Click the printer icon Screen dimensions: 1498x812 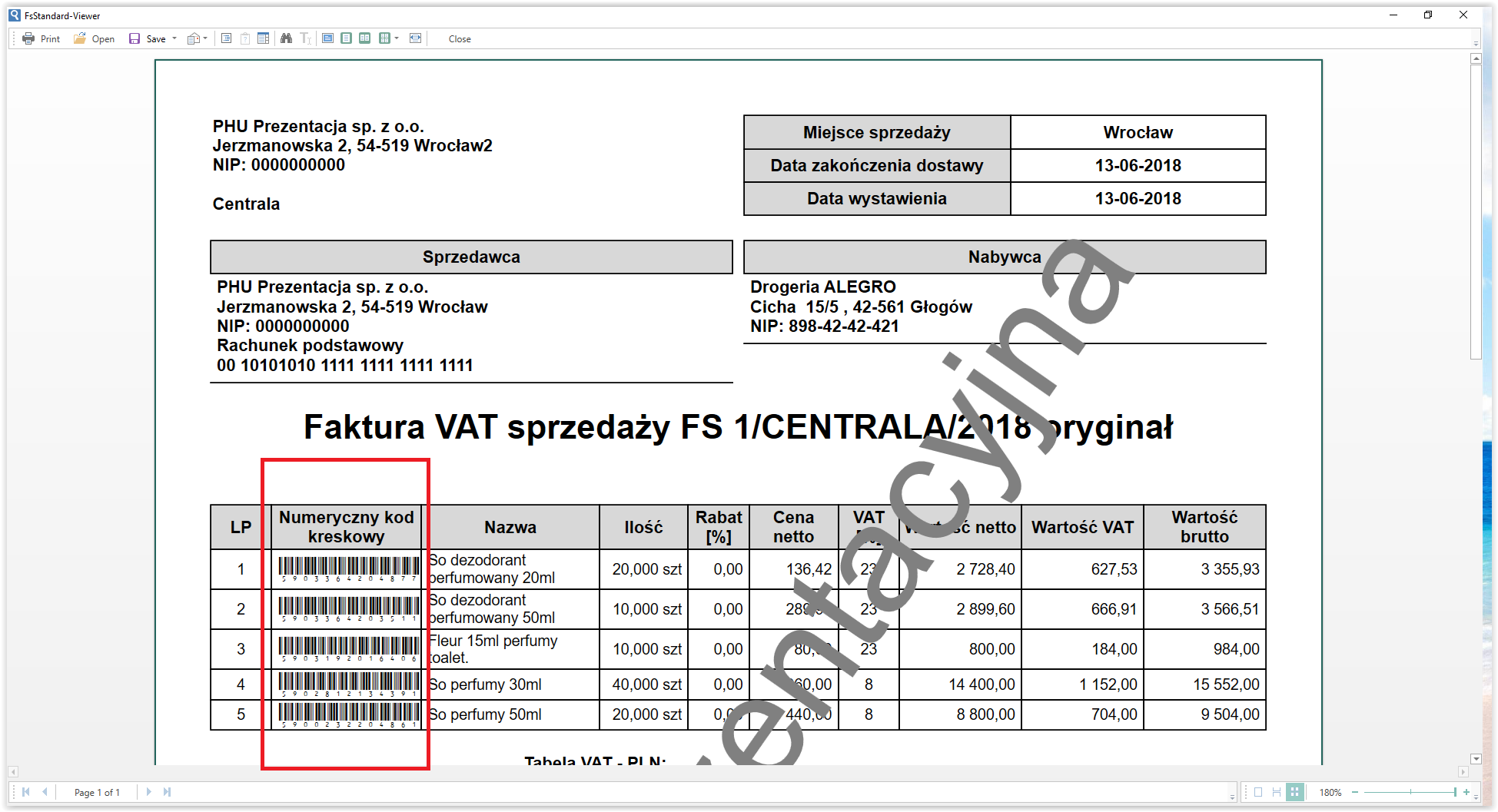[x=28, y=38]
